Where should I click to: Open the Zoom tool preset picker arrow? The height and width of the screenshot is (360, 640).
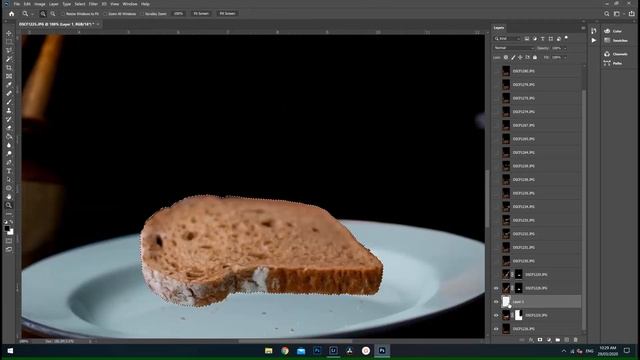(x=32, y=14)
